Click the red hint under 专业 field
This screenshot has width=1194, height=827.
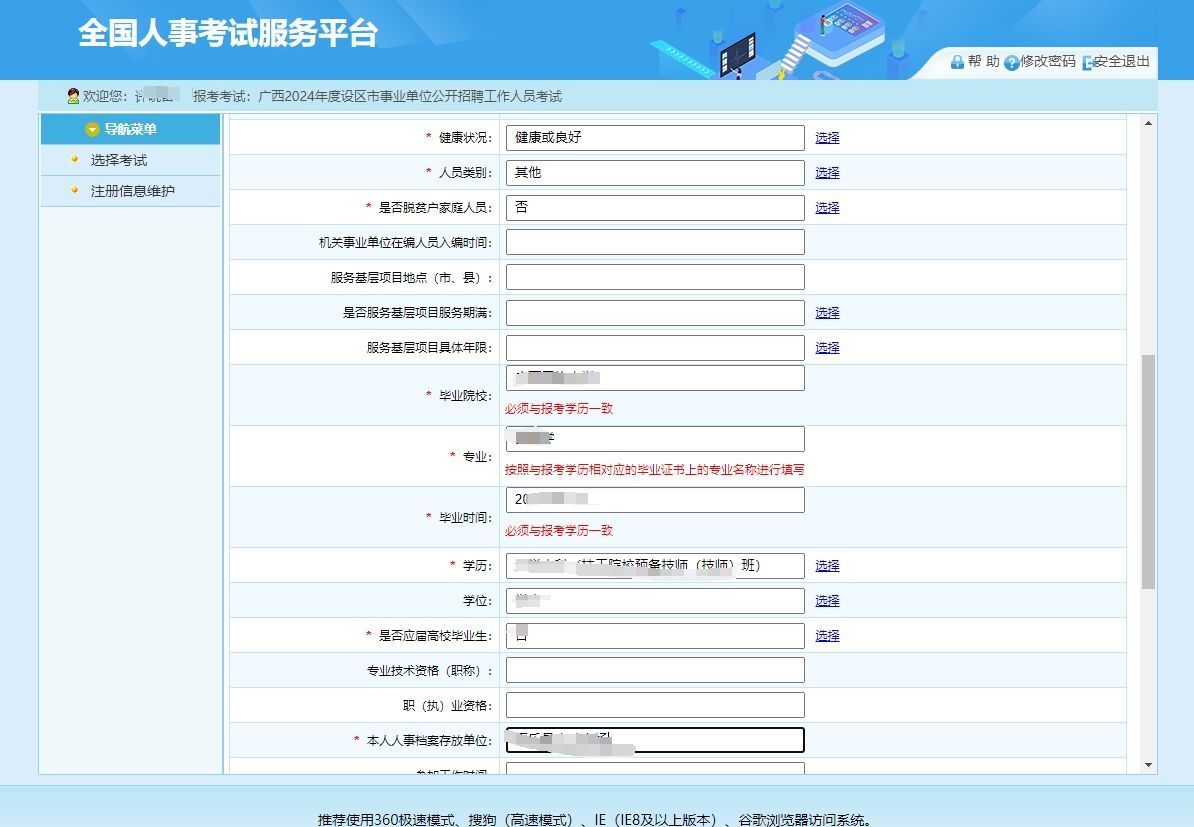click(x=655, y=470)
